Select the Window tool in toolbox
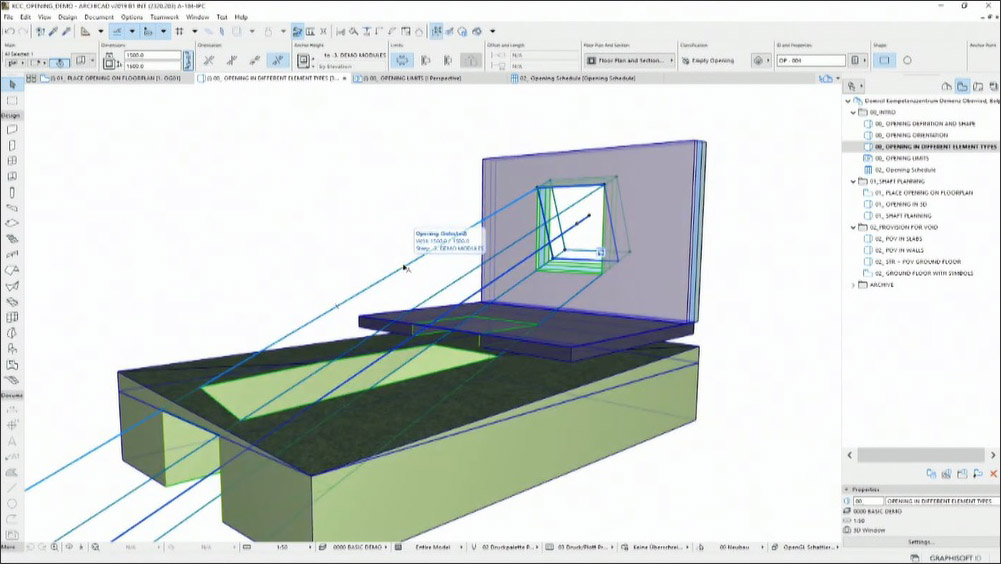Image resolution: width=1001 pixels, height=564 pixels. (12, 161)
